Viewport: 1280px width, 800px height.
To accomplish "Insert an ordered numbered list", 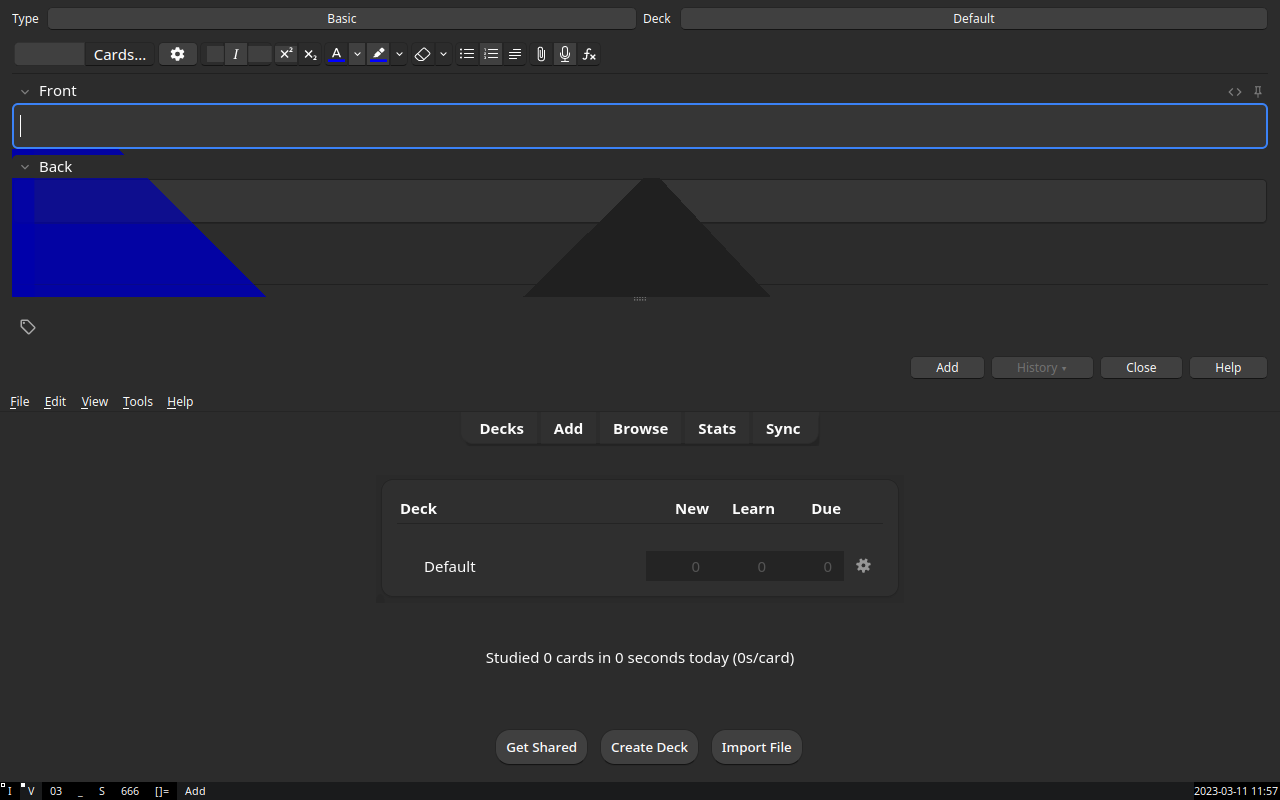I will point(491,54).
